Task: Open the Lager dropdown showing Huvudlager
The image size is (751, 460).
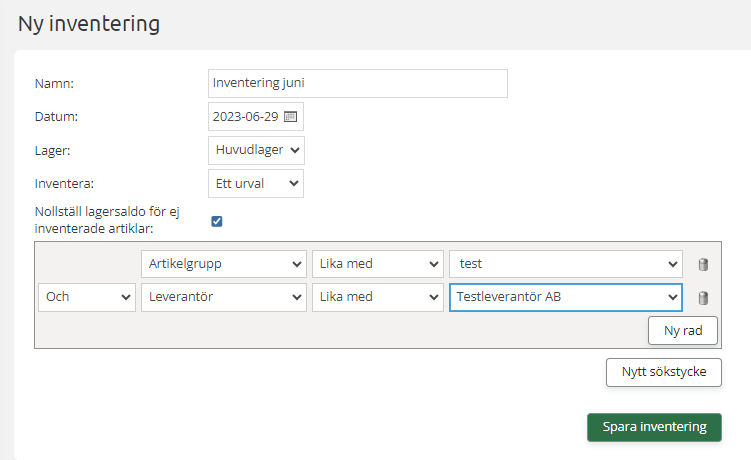Action: pos(256,150)
